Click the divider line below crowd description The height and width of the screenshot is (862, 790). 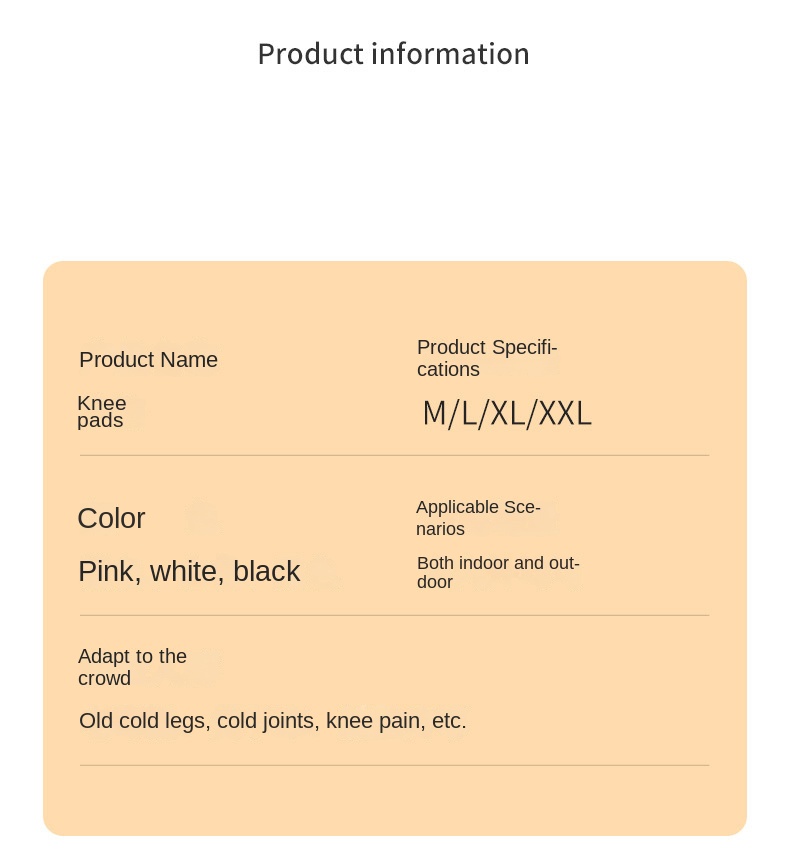tap(394, 765)
